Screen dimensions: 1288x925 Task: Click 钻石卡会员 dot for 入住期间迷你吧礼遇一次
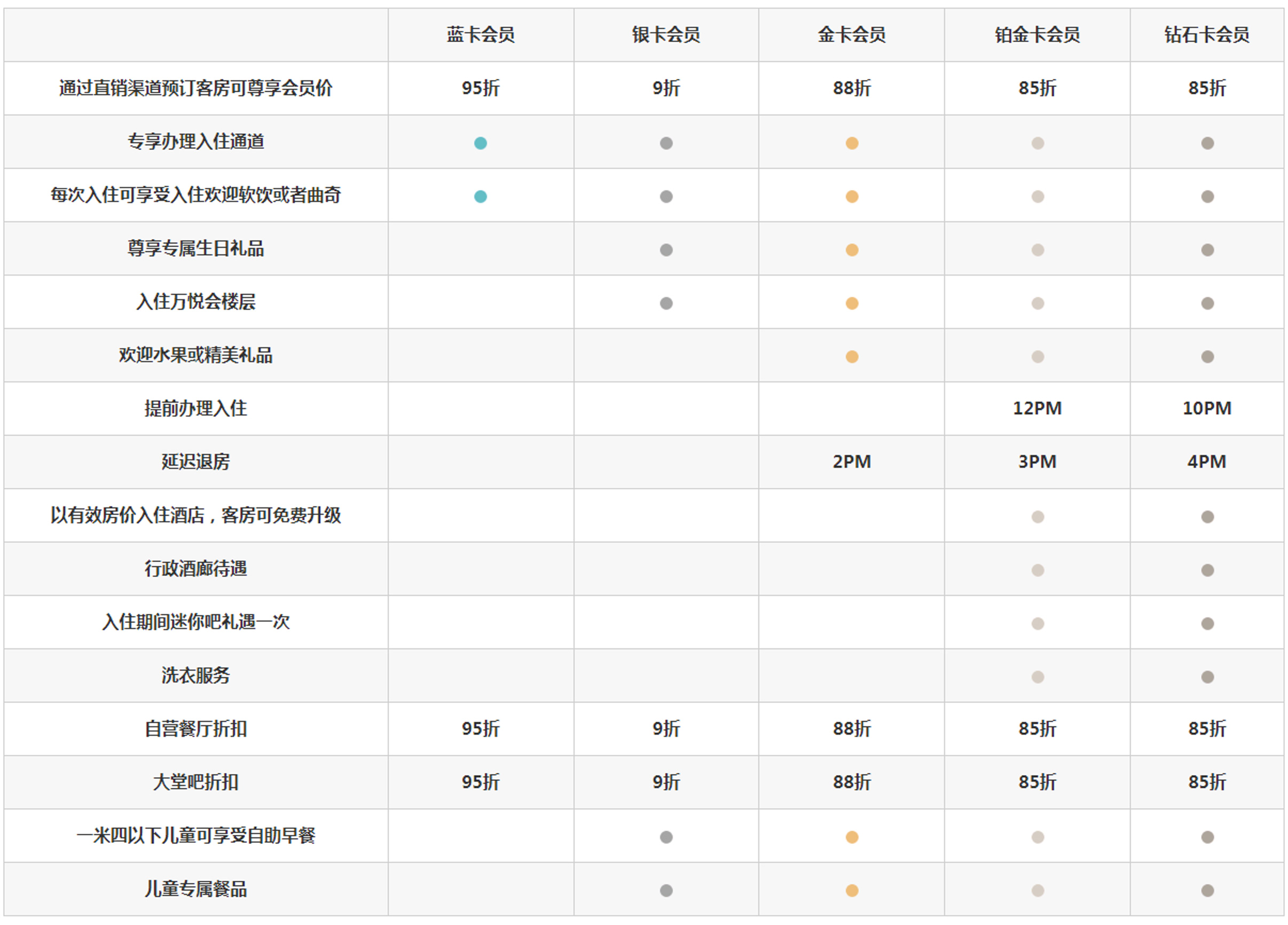pos(1207,623)
